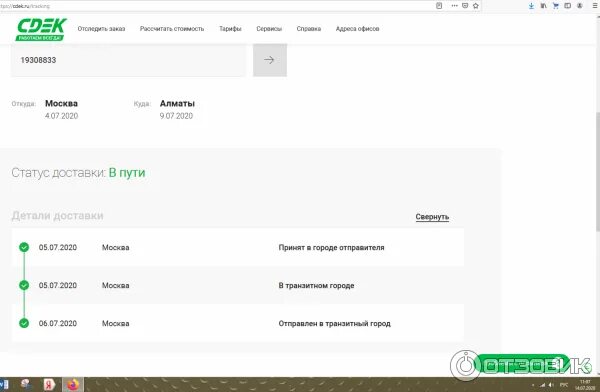Viewport: 600px width, 392px height.
Task: Open 'Справка' menu item
Action: click(308, 29)
